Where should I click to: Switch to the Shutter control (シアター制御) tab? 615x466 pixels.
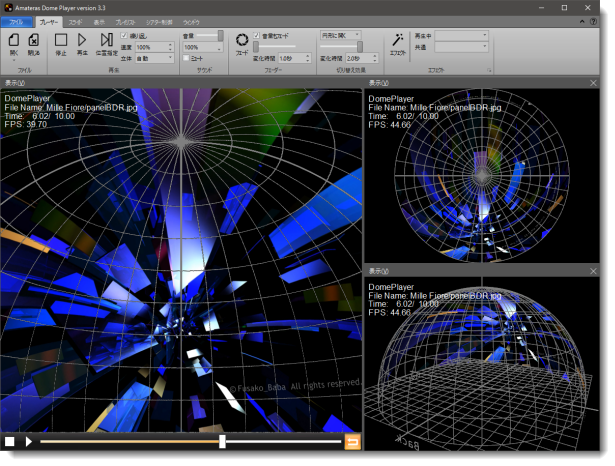159,22
